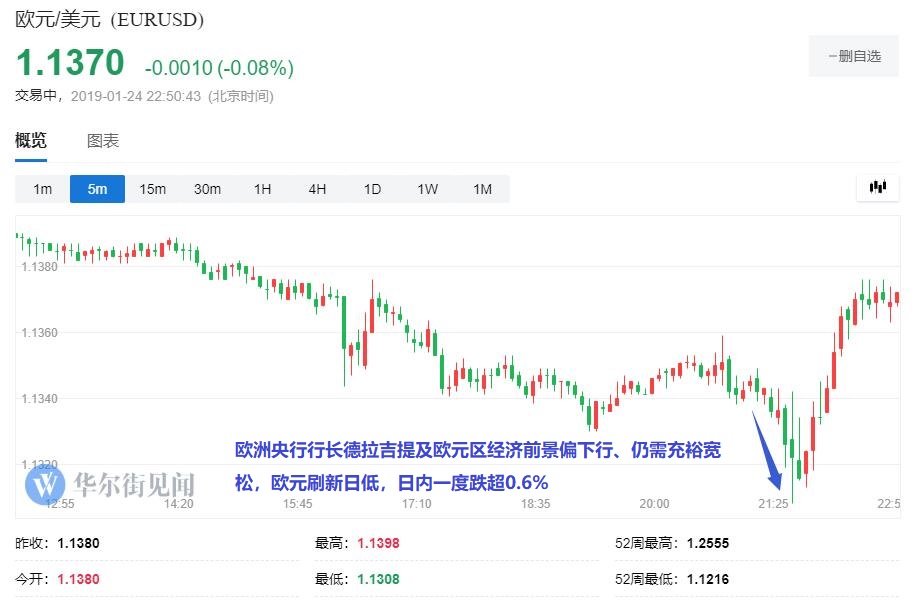This screenshot has width=914, height=610.
Task: Select the active 5m timeframe
Action: click(x=97, y=189)
